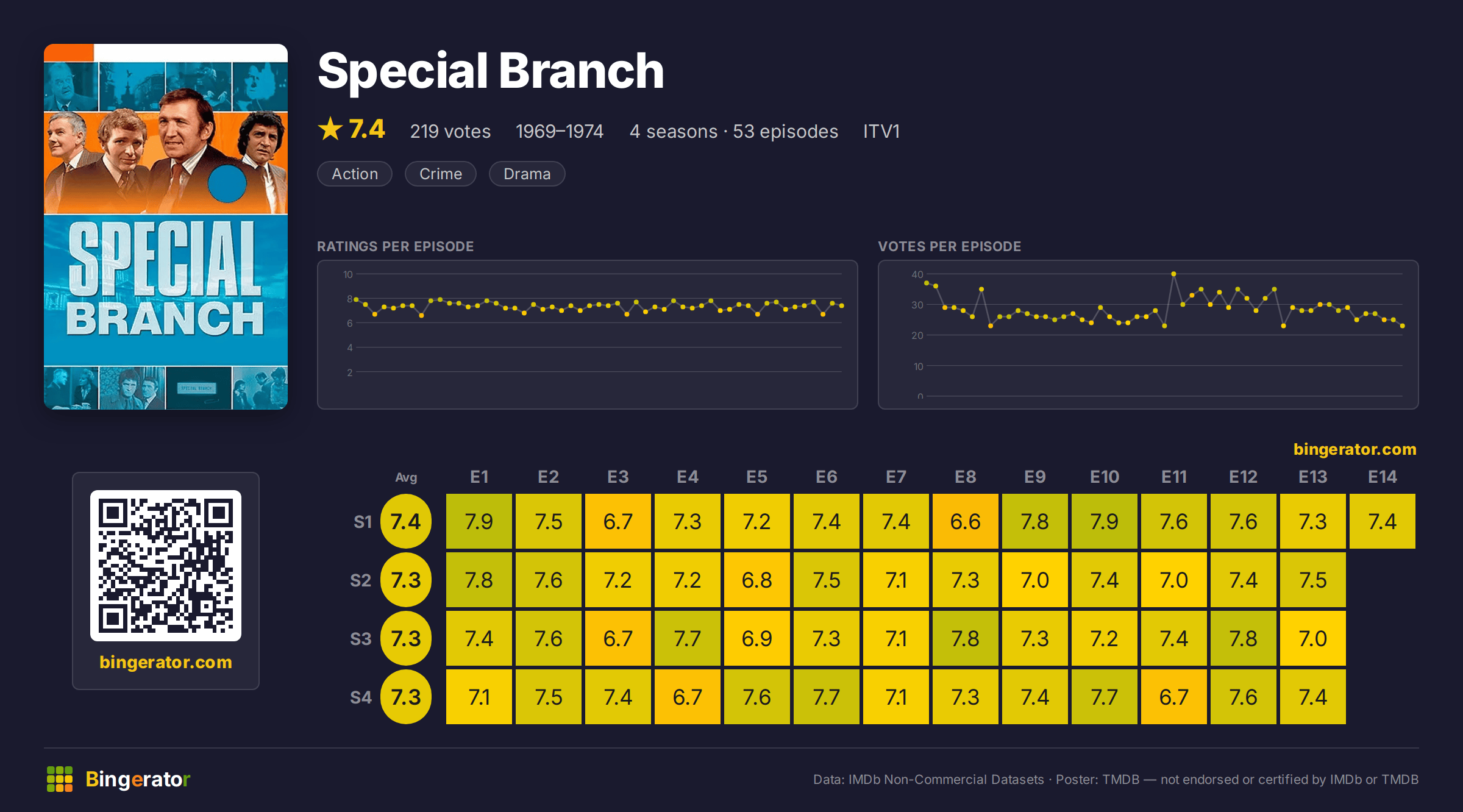Select S4 E11 cell rated 6.7
This screenshot has width=1463, height=812.
pyautogui.click(x=1174, y=697)
